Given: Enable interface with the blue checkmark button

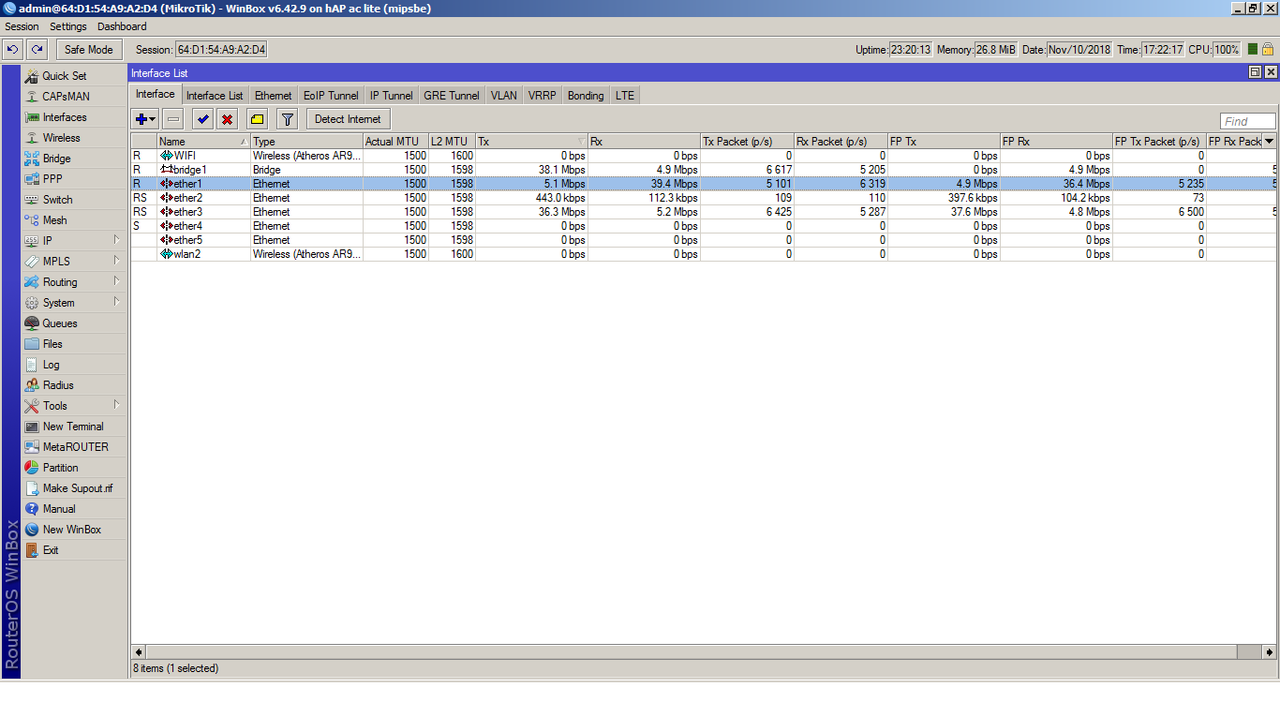Looking at the screenshot, I should (203, 119).
